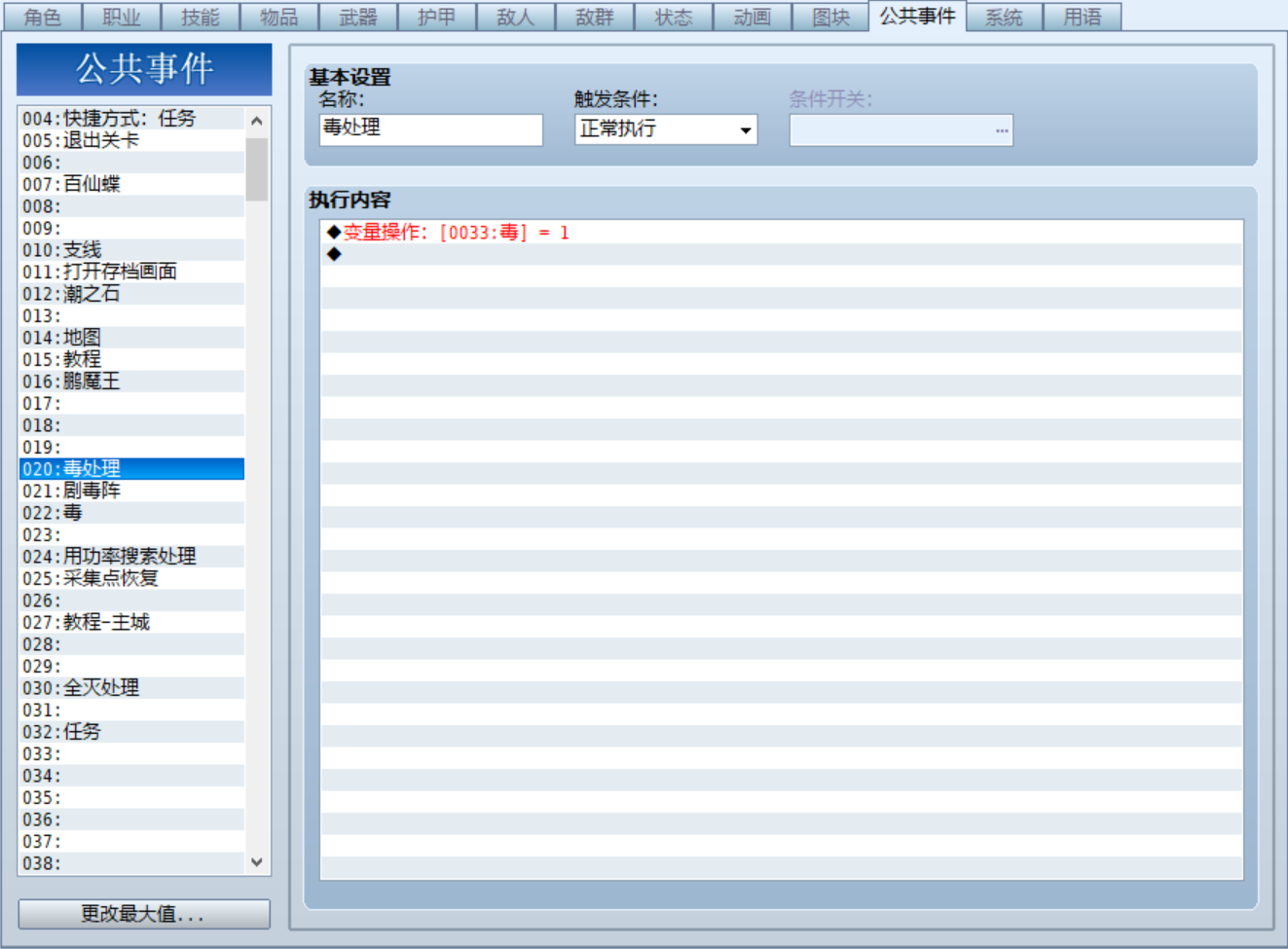Select the empty command line below 变量操作
This screenshot has width=1288, height=949.
point(782,254)
